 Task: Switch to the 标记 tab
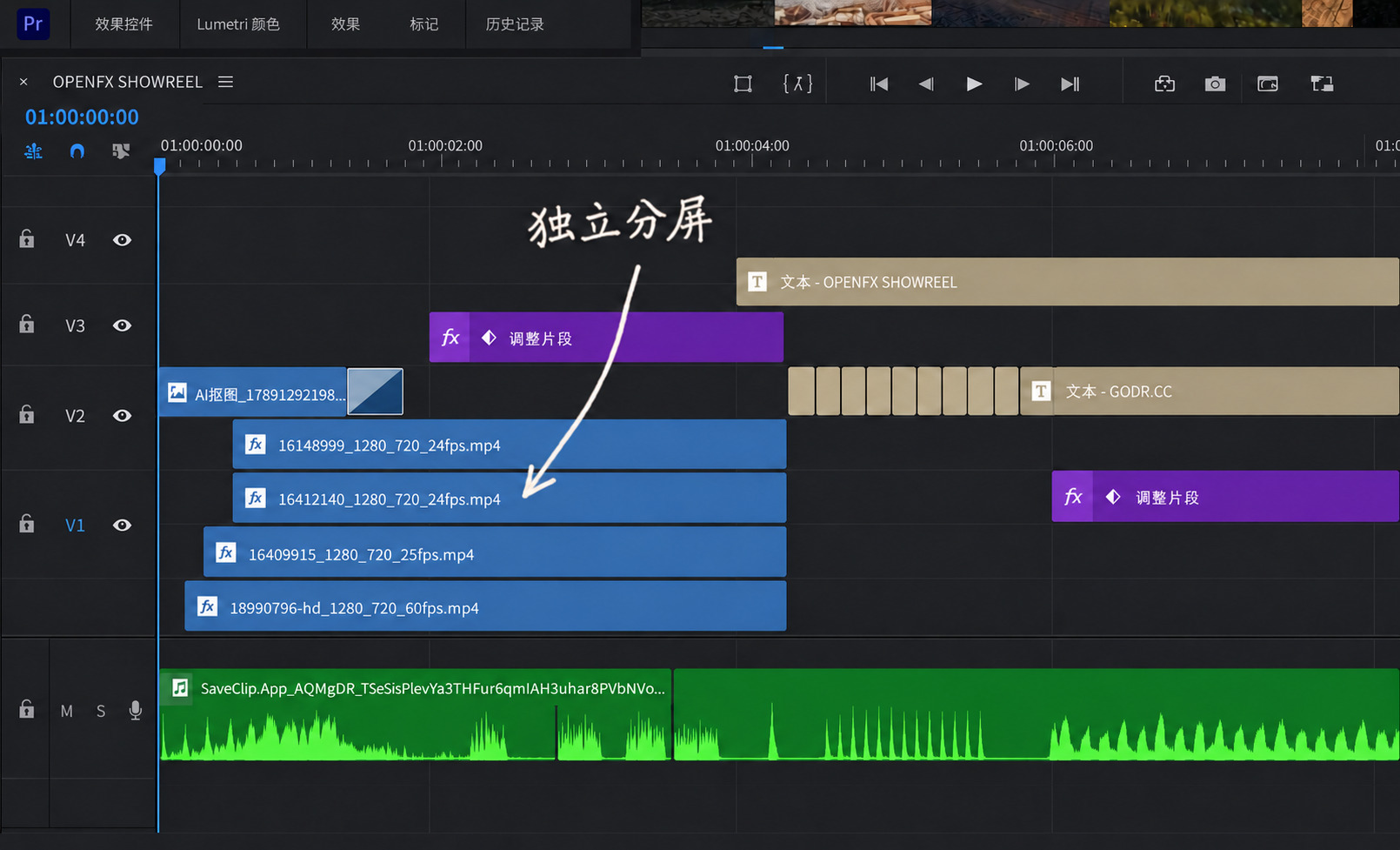click(x=424, y=24)
